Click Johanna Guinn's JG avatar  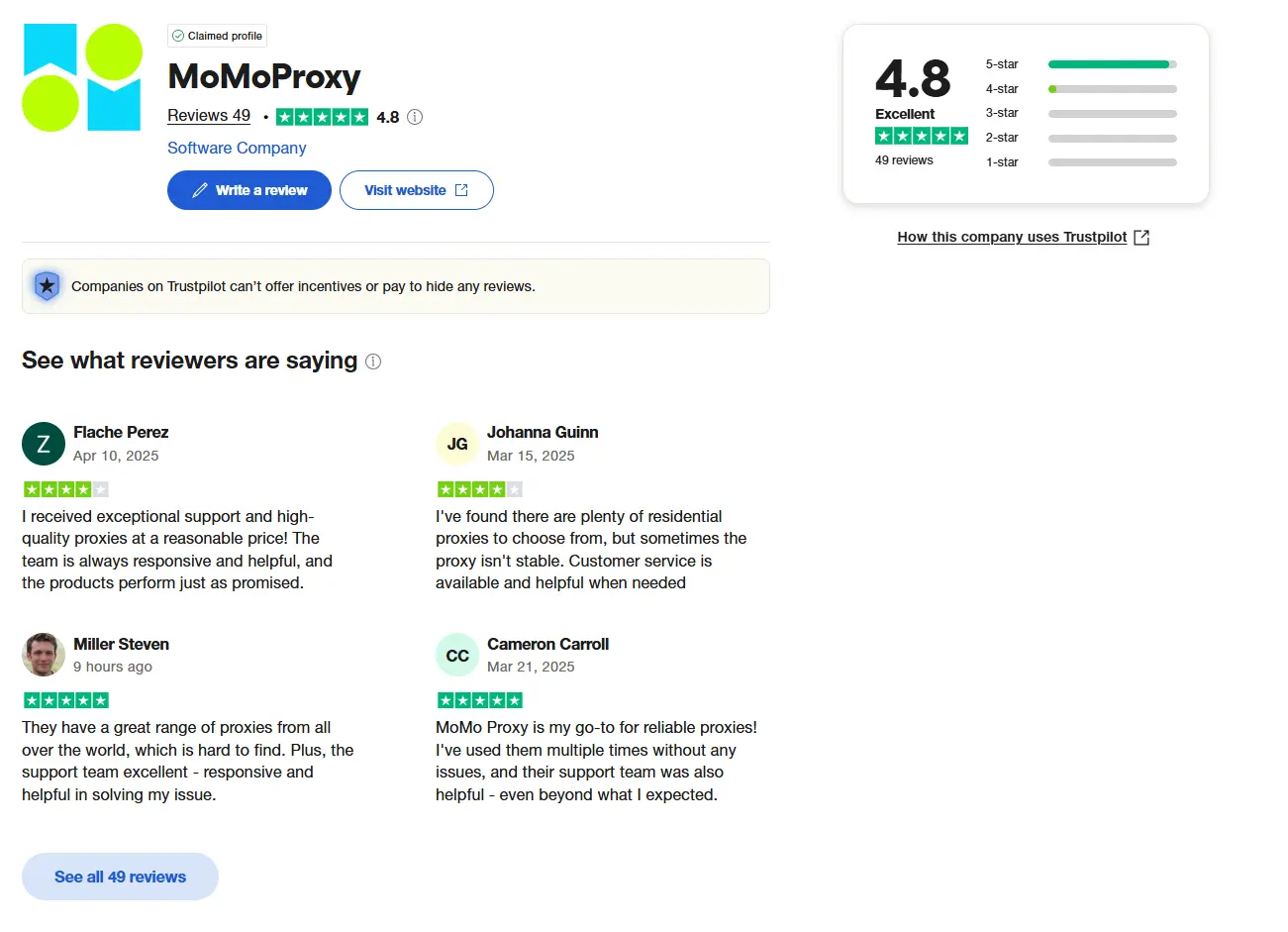457,444
